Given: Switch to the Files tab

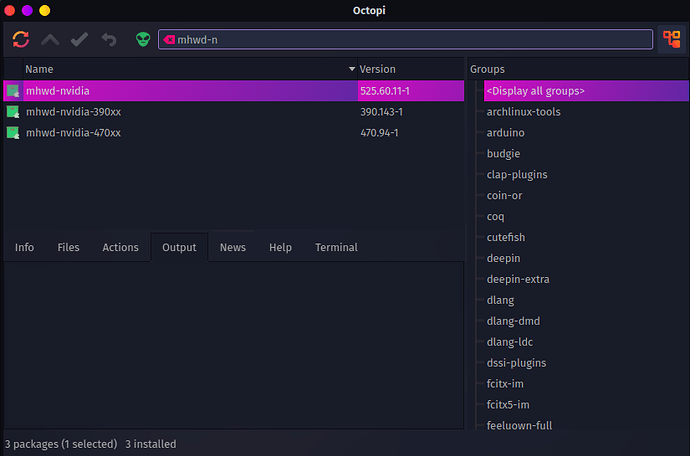Looking at the screenshot, I should 68,247.
